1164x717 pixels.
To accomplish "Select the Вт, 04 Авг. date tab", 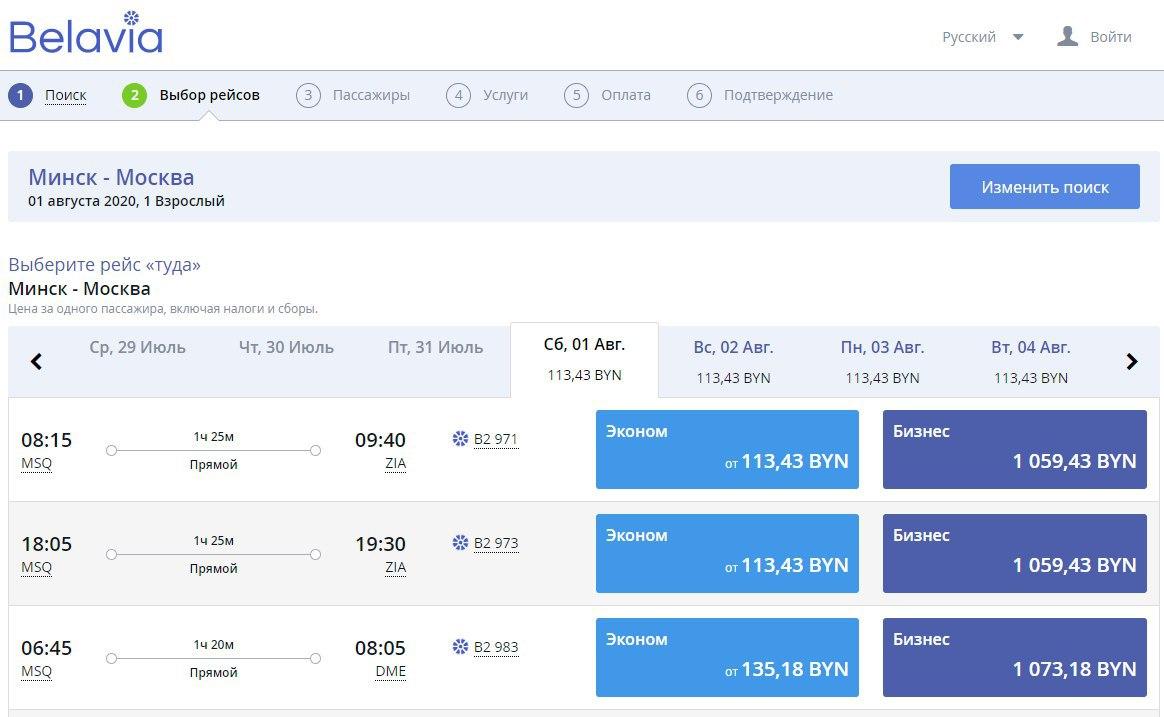I will (x=1030, y=361).
